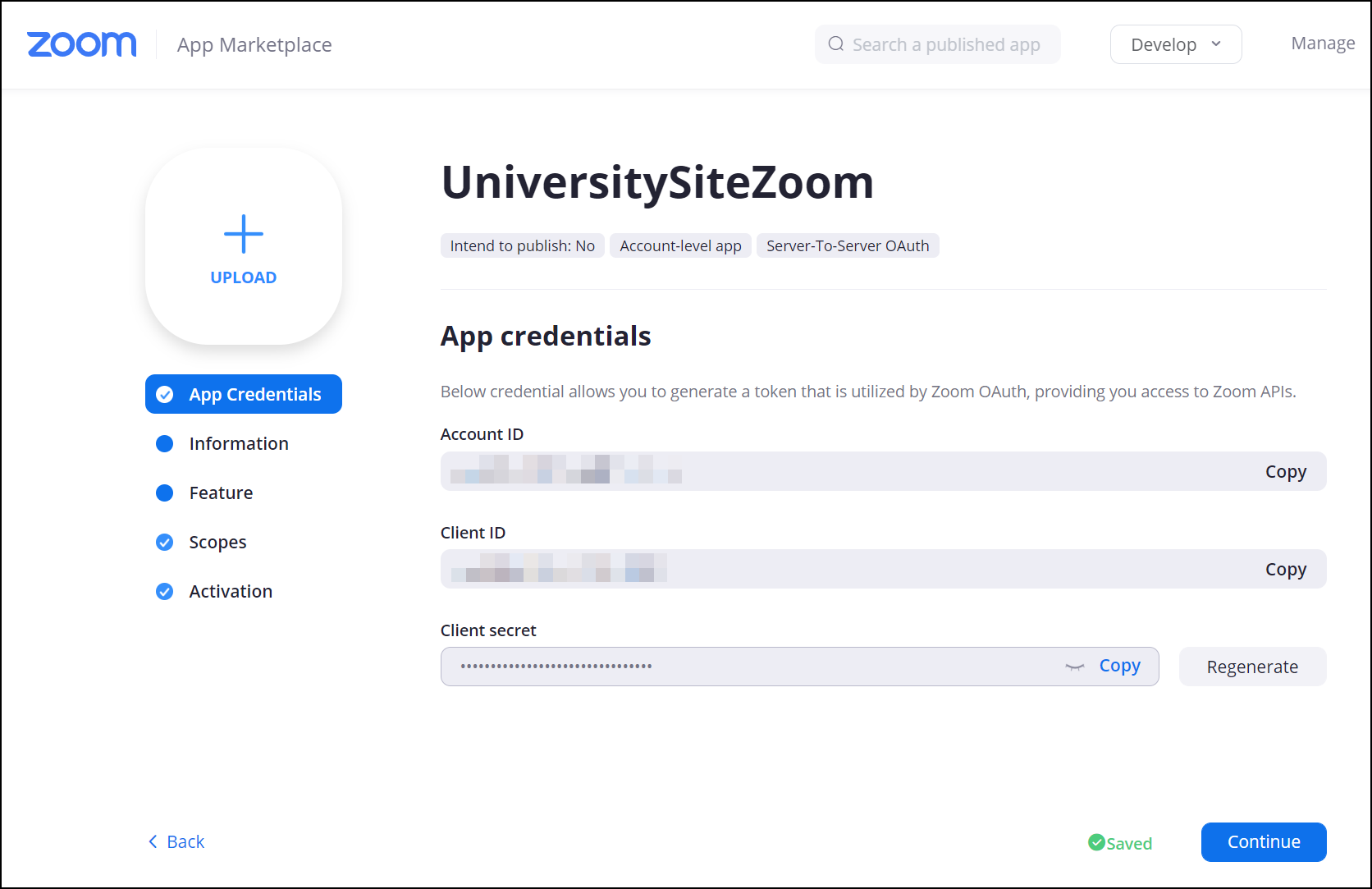Reveal client secret with eye icon

coord(1074,667)
